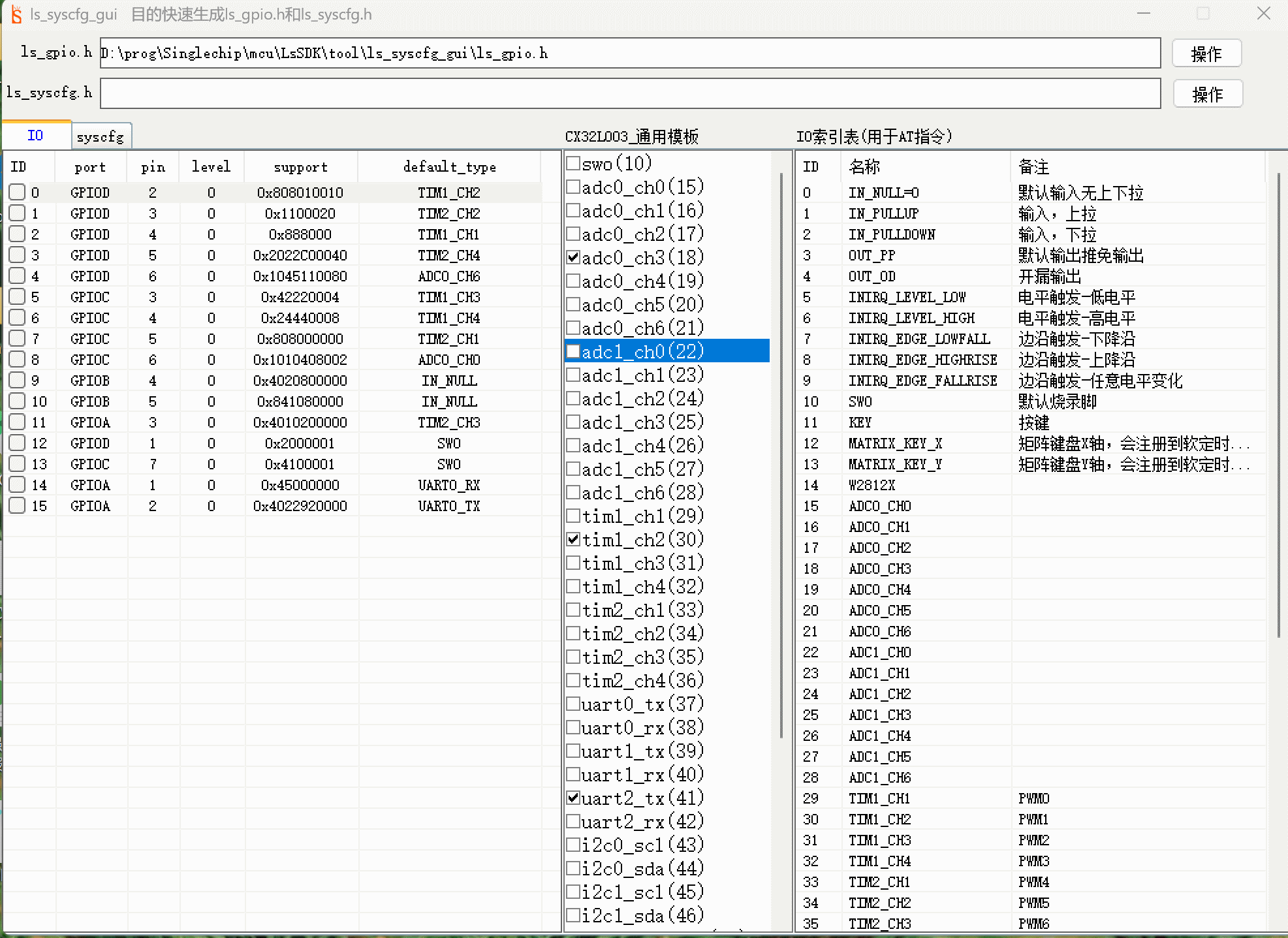
Task: Check the i2c0_scl(43) checkbox
Action: click(573, 845)
